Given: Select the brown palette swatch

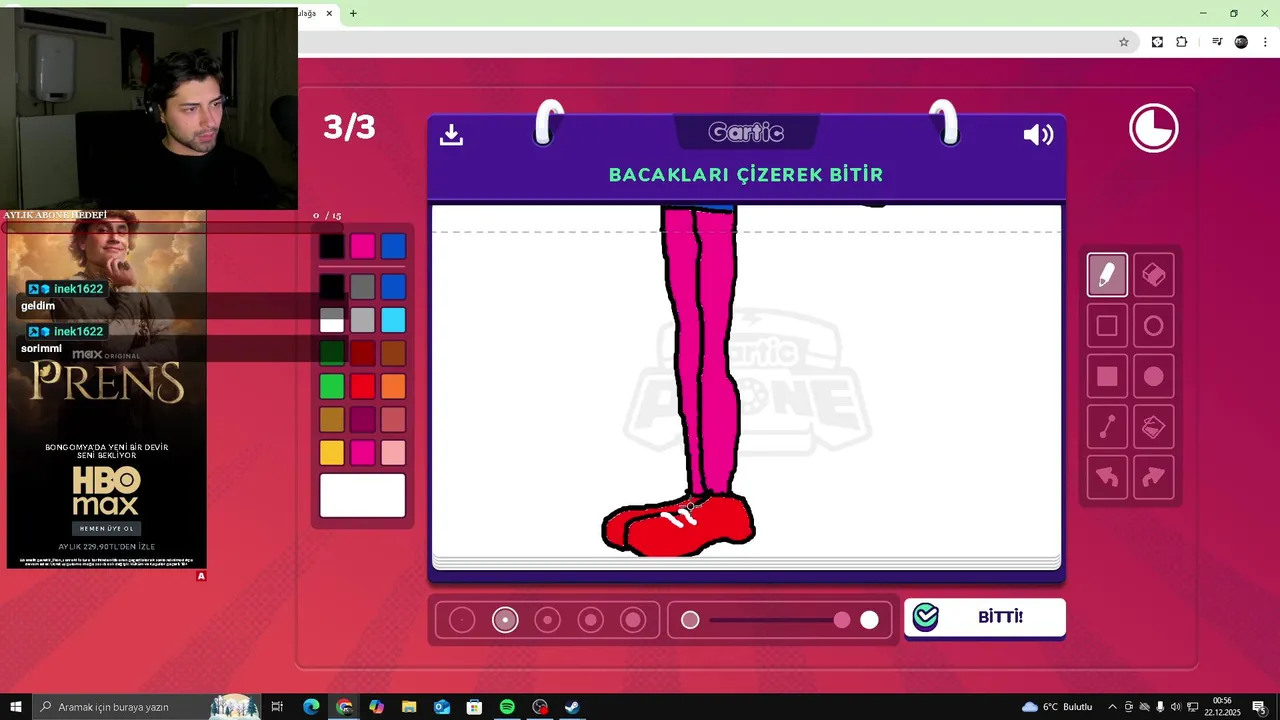Looking at the screenshot, I should [393, 353].
